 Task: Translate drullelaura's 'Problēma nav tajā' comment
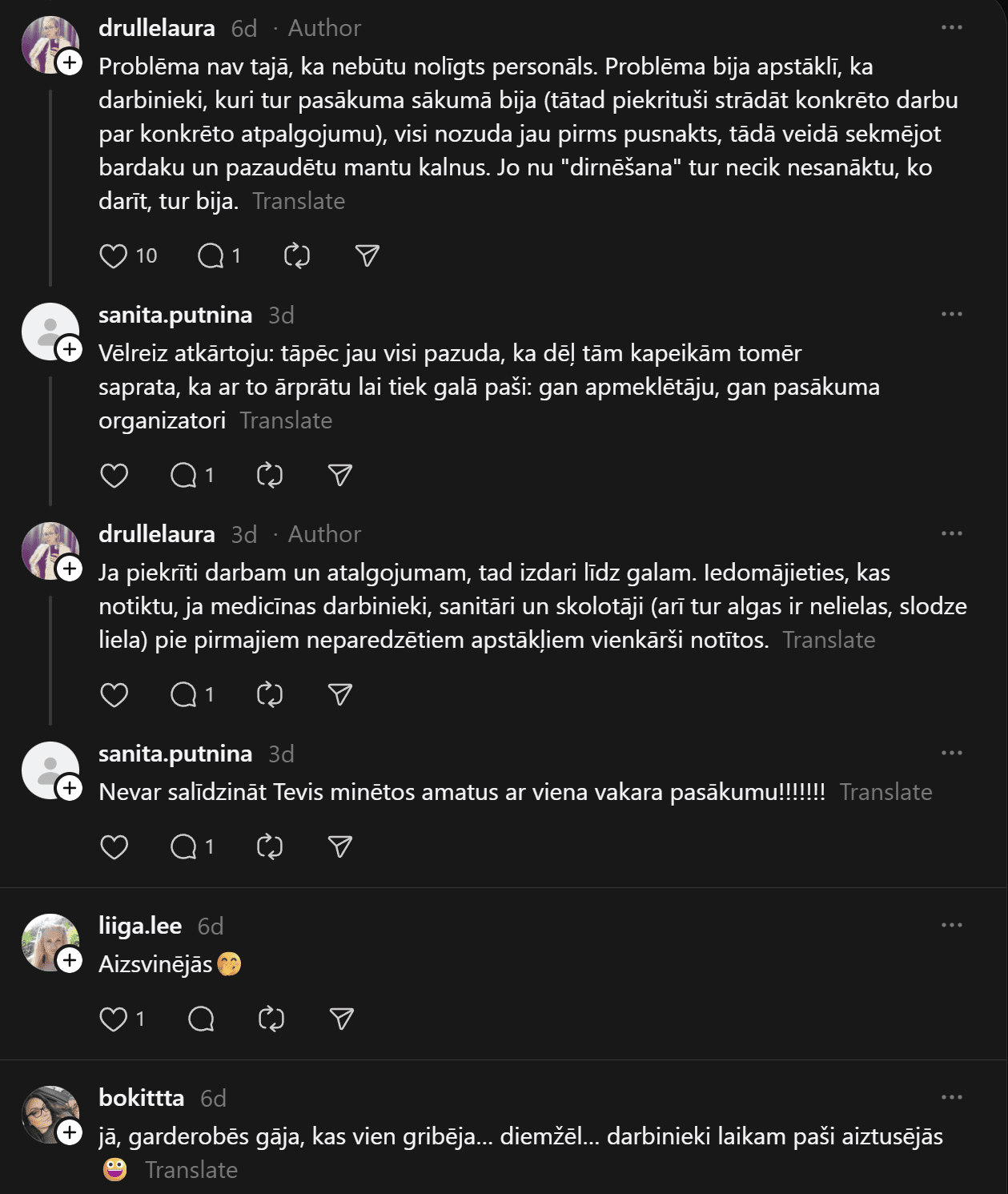coord(299,201)
